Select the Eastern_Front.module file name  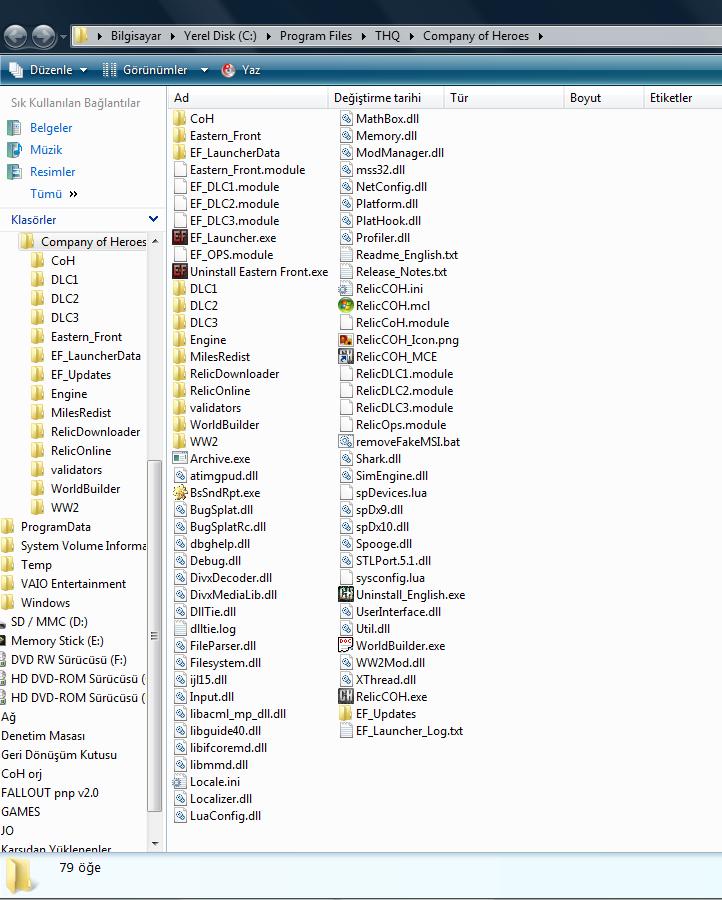click(x=247, y=170)
